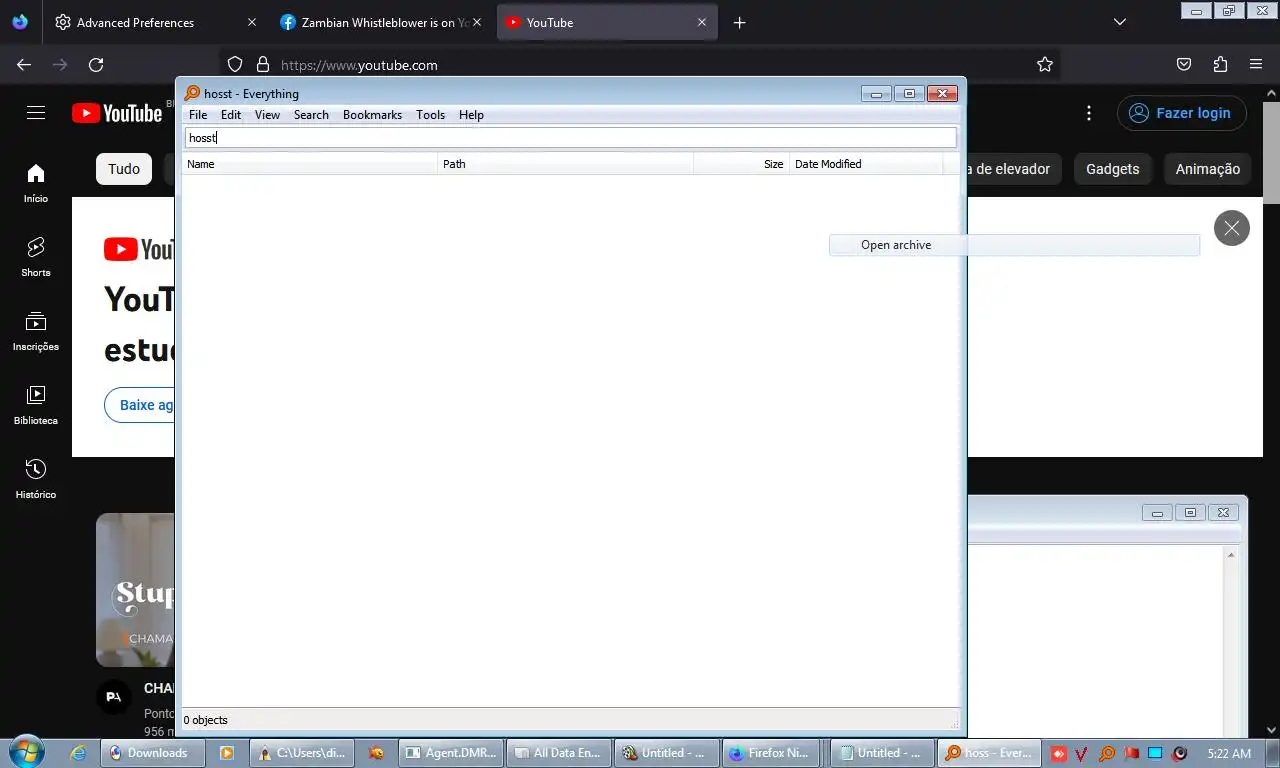Image resolution: width=1280 pixels, height=768 pixels.
Task: Open the C:\Users taskbar window
Action: pyautogui.click(x=302, y=753)
